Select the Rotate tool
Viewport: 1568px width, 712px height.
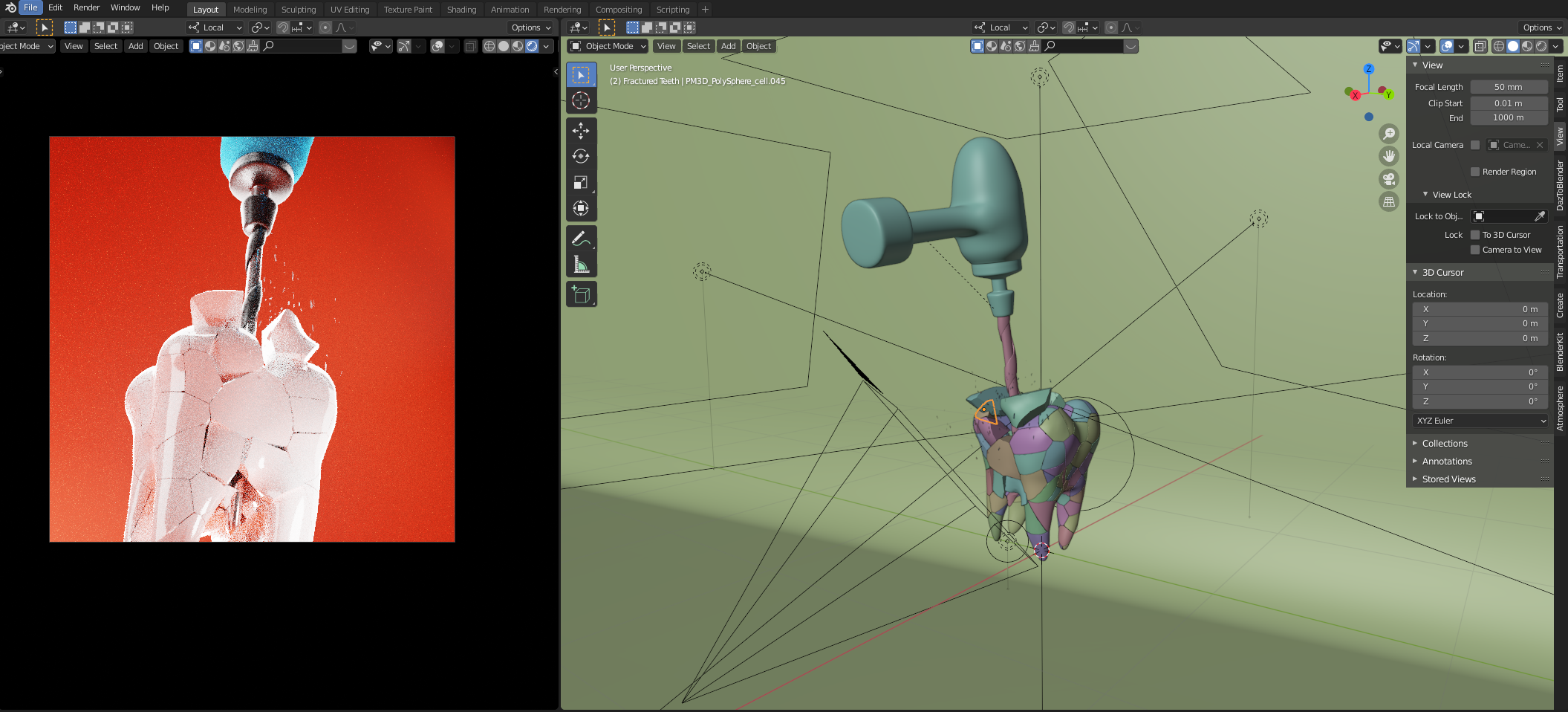581,157
